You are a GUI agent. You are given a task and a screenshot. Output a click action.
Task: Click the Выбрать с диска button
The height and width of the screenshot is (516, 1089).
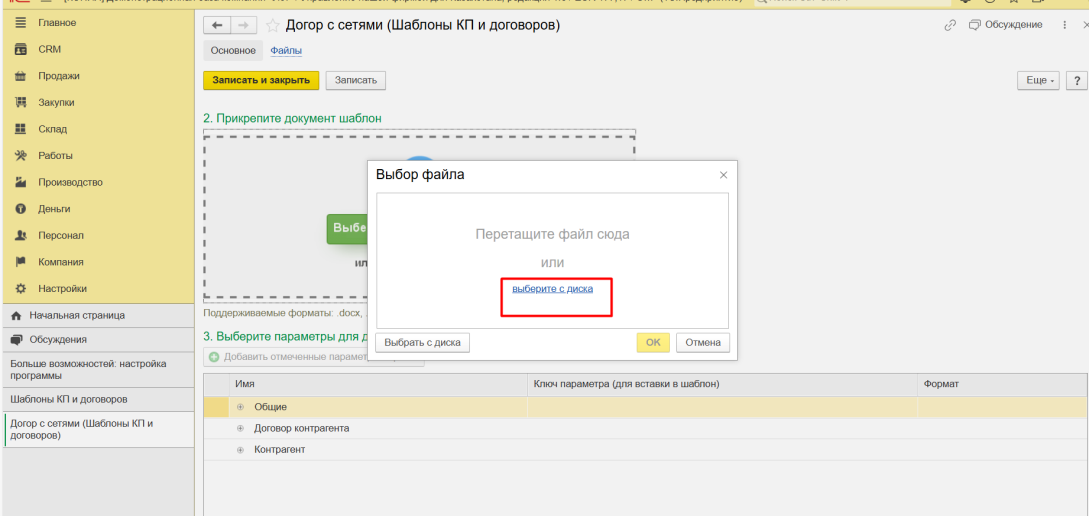pyautogui.click(x=422, y=342)
